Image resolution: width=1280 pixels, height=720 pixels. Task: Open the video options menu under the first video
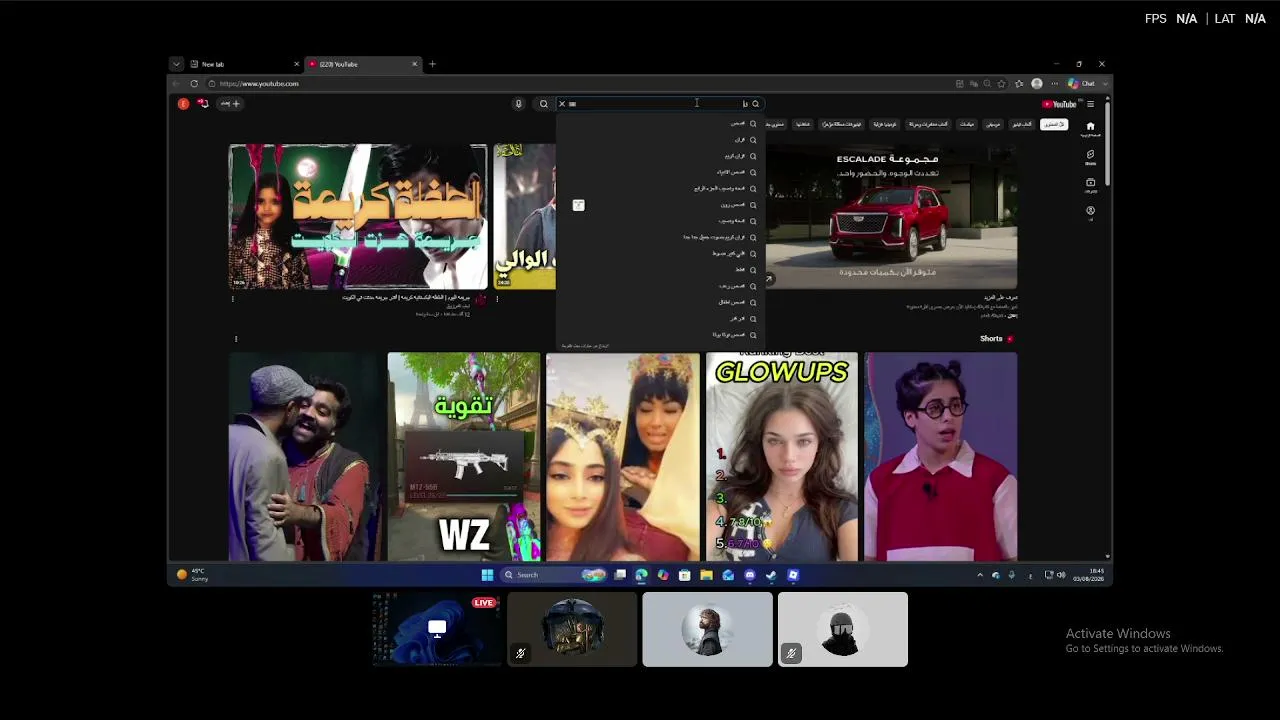click(x=233, y=298)
